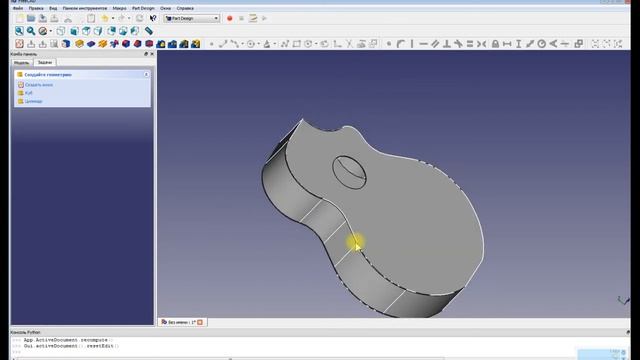The width and height of the screenshot is (640, 360).
Task: Create a new document icon
Action: point(20,18)
